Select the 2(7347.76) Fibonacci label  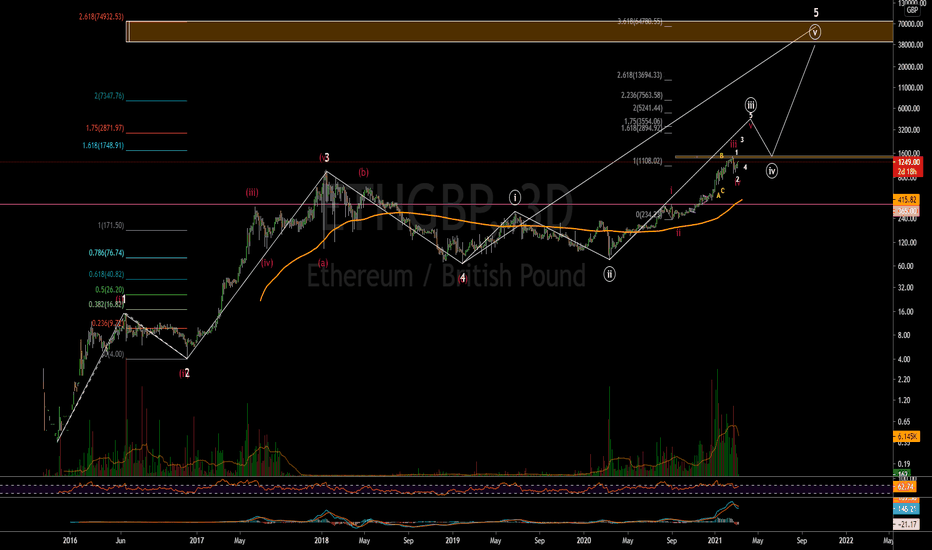pos(109,96)
